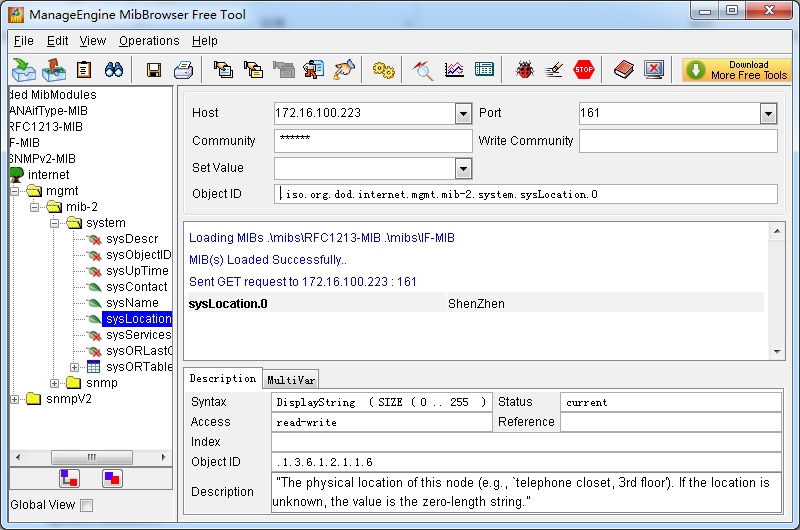Screen dimensions: 800x530
Task: Click the left blue-red layout icon below tree
Action: pos(69,478)
